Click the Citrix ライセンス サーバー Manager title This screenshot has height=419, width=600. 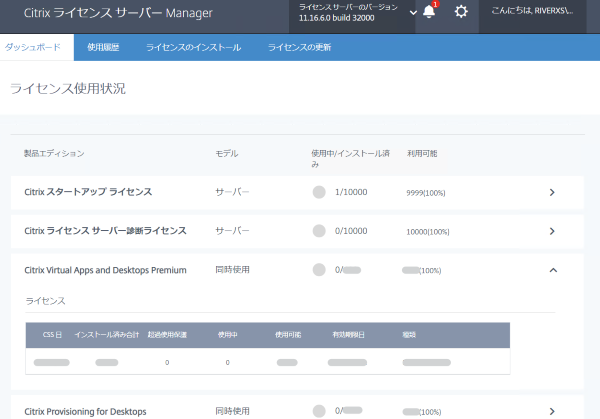[118, 13]
